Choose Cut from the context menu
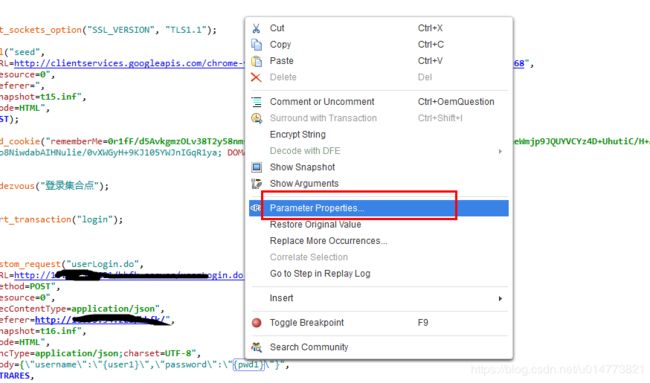Image resolution: width=650 pixels, height=383 pixels. [378, 28]
